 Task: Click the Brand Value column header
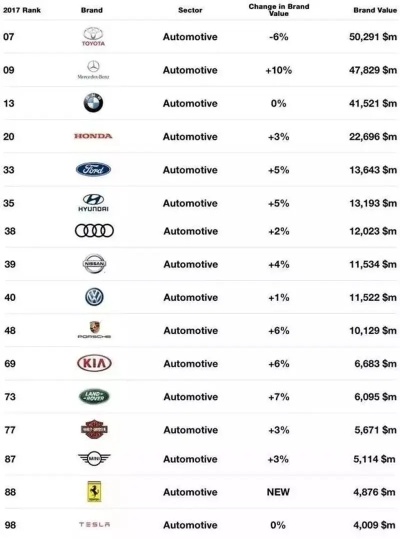(375, 10)
